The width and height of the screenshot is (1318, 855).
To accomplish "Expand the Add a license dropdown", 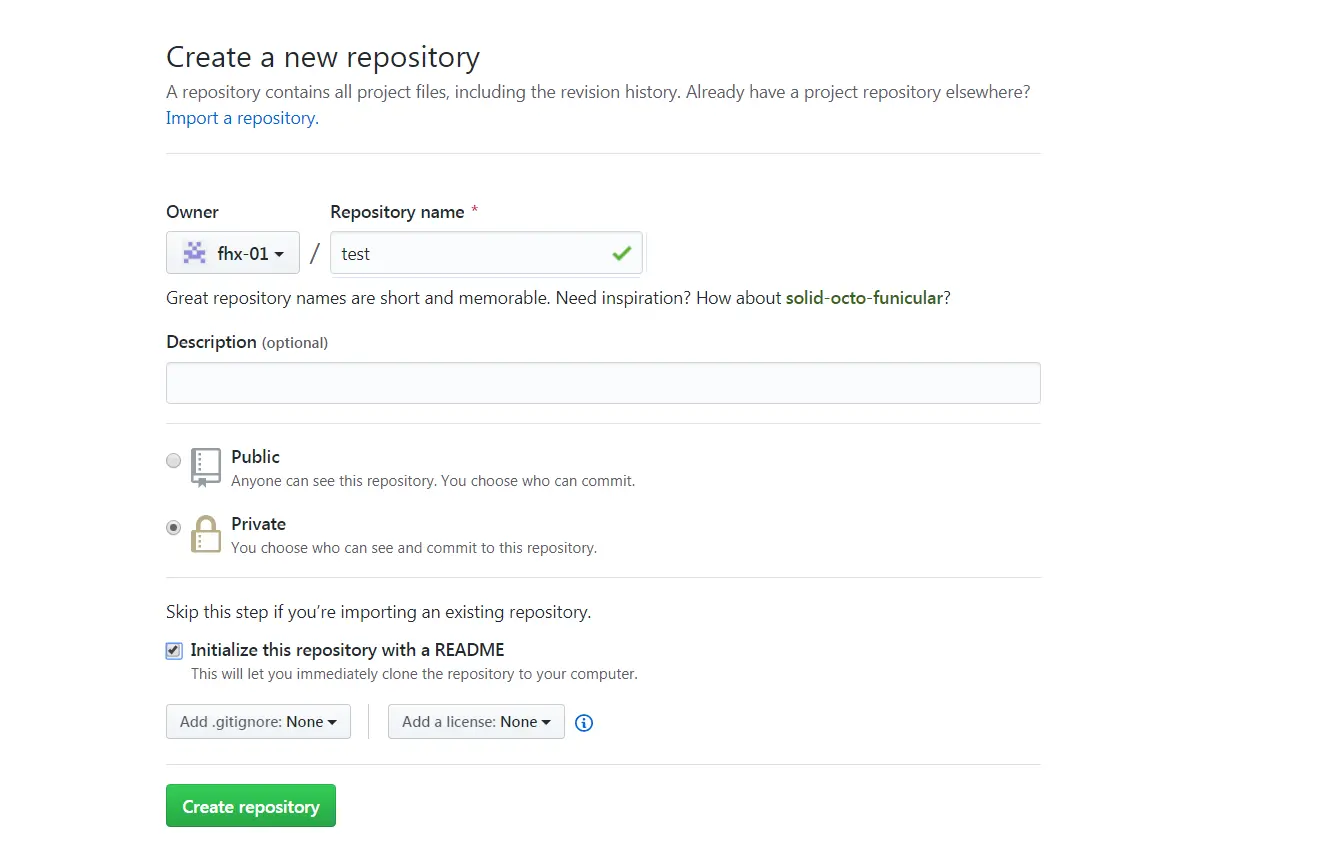I will pos(476,722).
